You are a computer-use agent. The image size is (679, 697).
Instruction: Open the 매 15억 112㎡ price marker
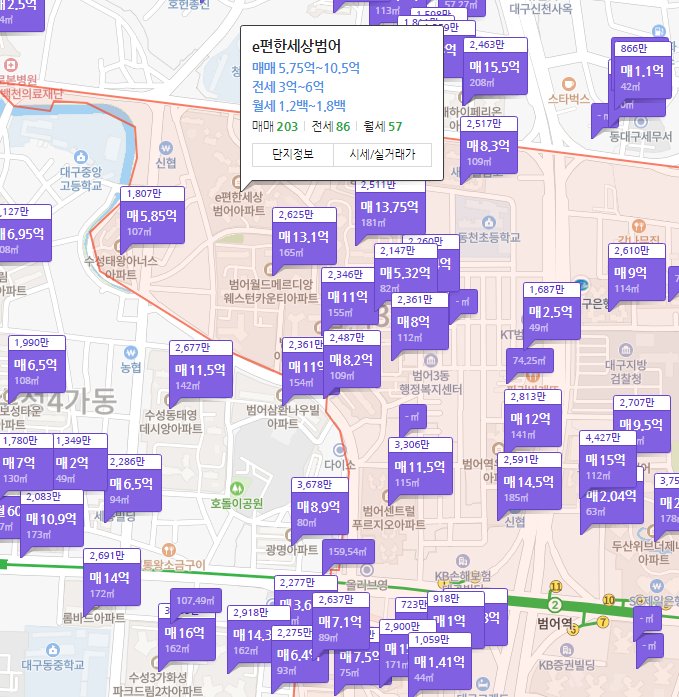tap(606, 460)
